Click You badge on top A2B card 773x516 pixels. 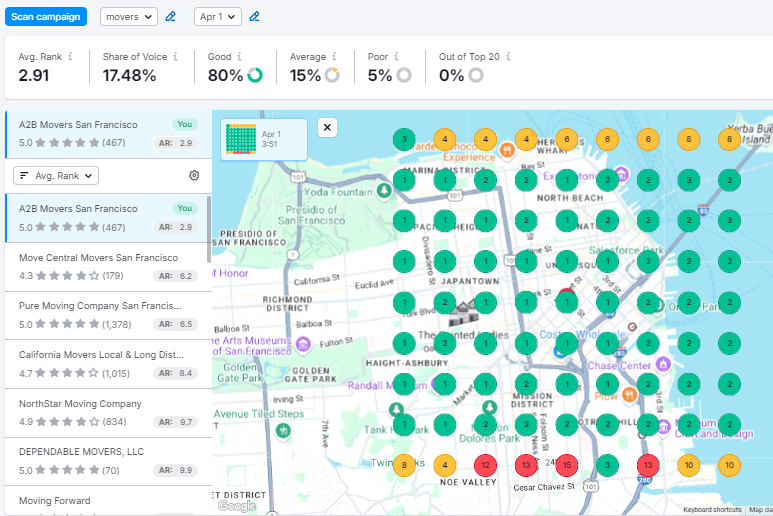pos(185,124)
